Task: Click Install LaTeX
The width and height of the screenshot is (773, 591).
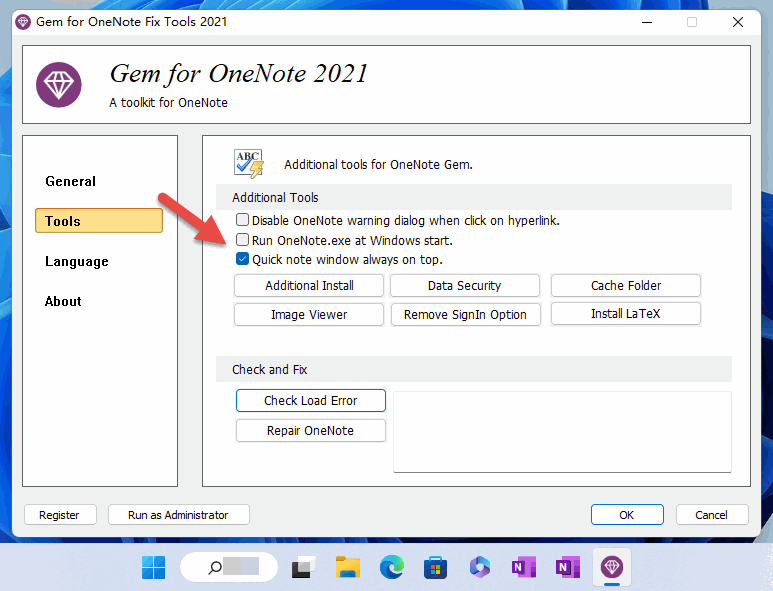Action: coord(626,313)
